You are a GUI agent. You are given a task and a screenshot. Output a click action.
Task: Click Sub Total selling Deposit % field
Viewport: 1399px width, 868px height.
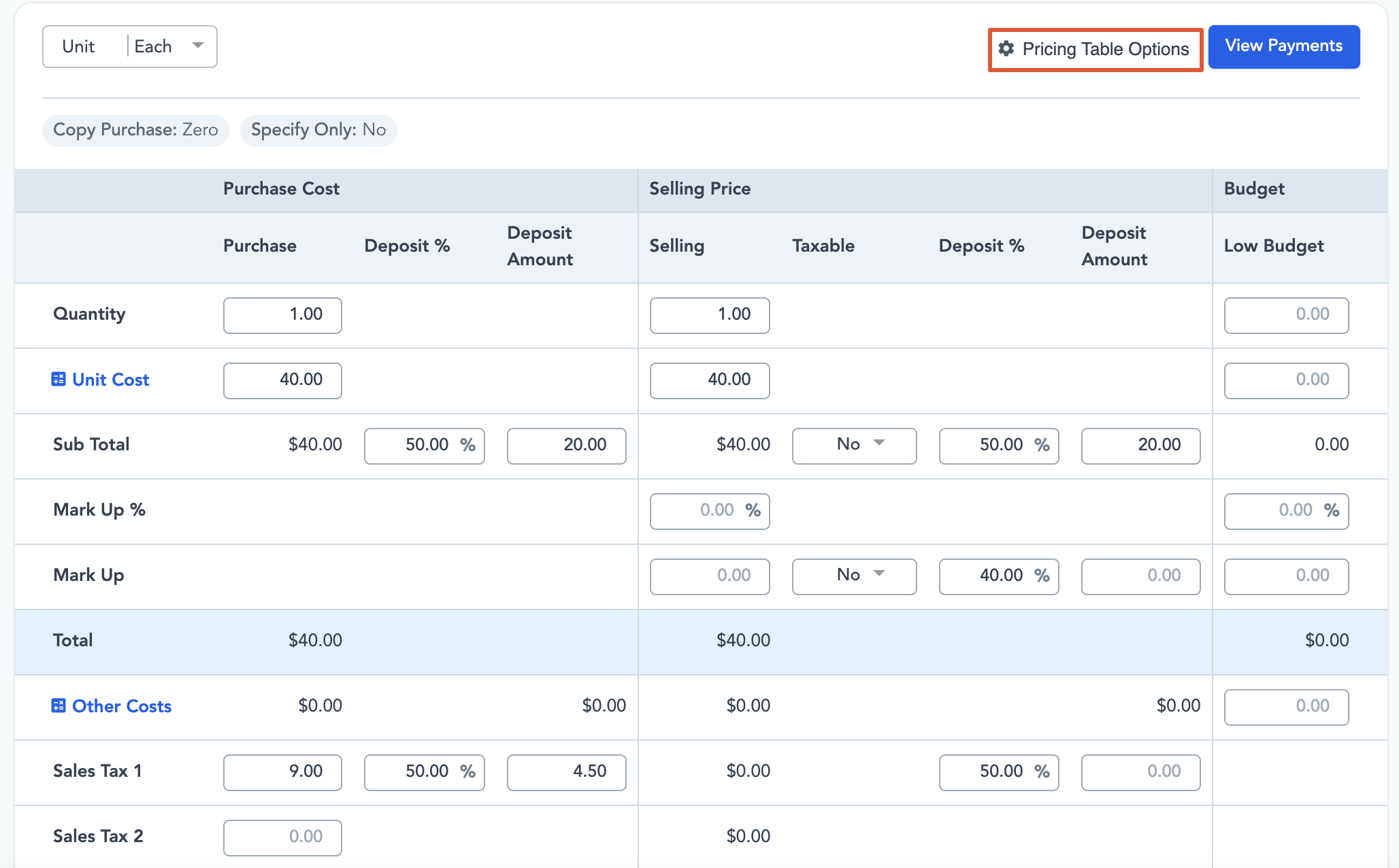999,446
